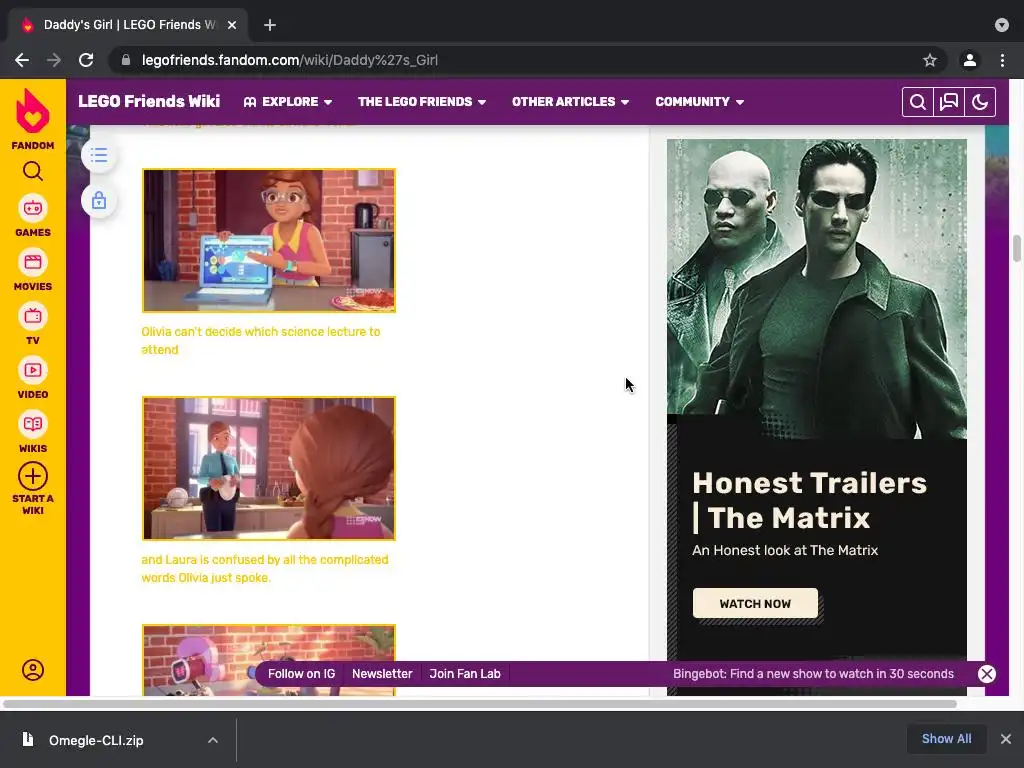Go to LEGO Friends Wiki home title
Image resolution: width=1024 pixels, height=768 pixels.
click(149, 101)
